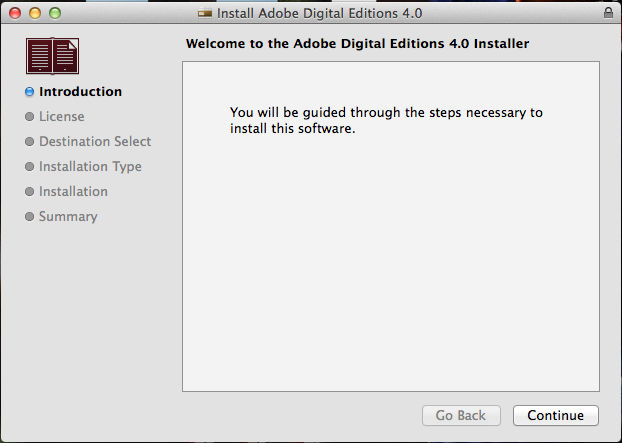Click the gray bullet beside License
This screenshot has width=622, height=443.
[x=30, y=117]
